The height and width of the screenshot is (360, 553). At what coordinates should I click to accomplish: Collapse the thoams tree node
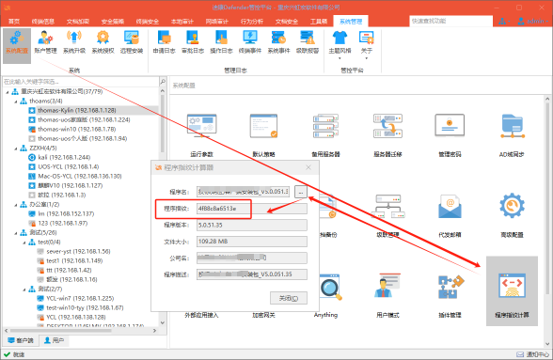point(16,102)
